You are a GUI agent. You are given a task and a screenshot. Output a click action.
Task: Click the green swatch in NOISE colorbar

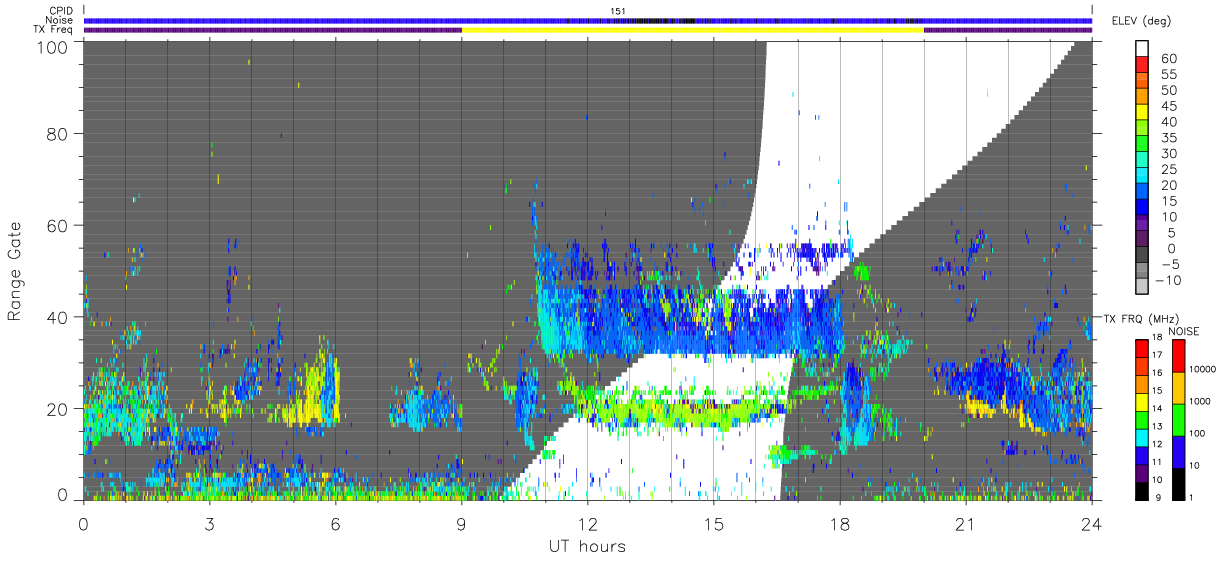point(1178,419)
